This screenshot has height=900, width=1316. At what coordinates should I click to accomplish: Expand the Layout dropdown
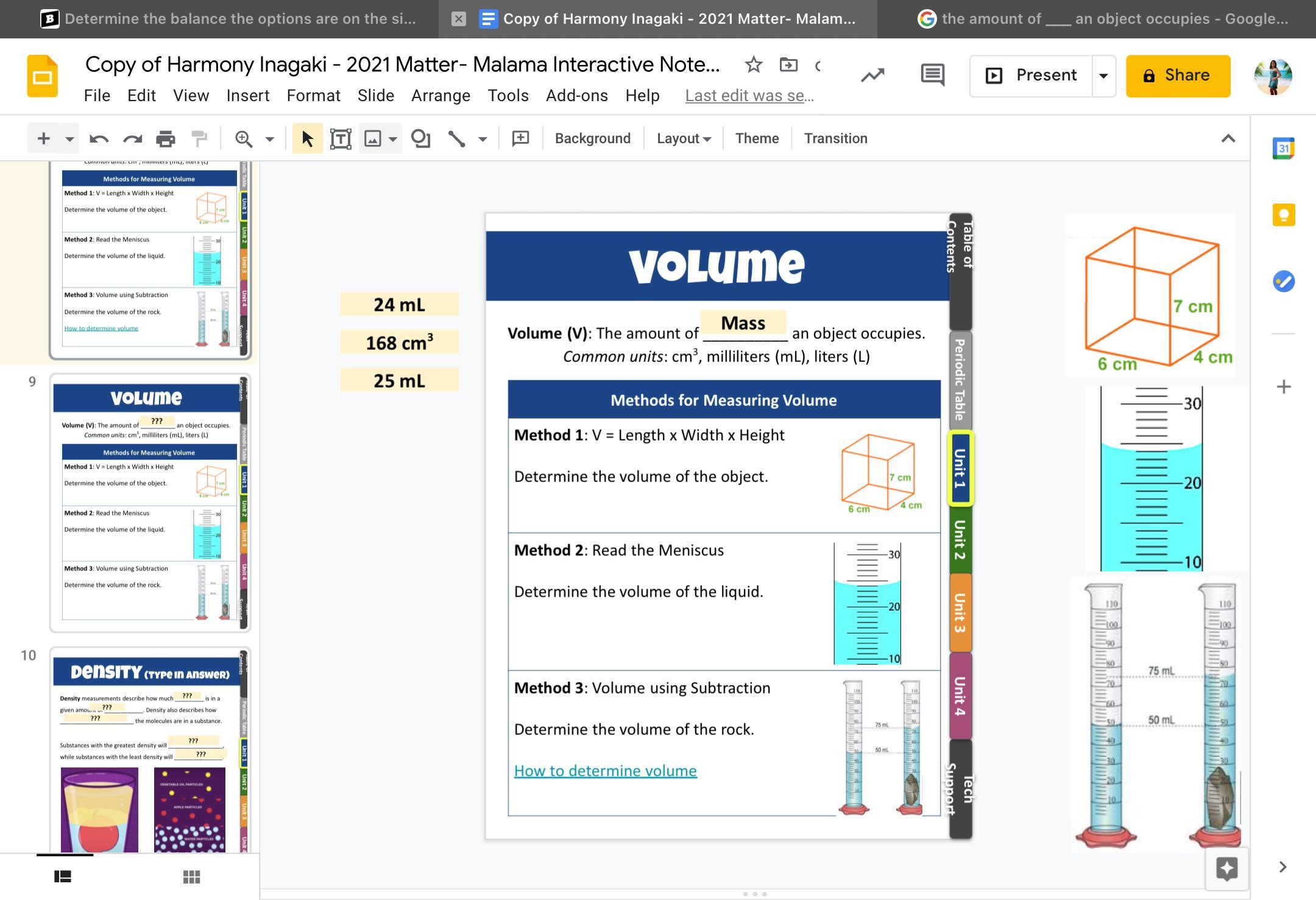(x=684, y=139)
